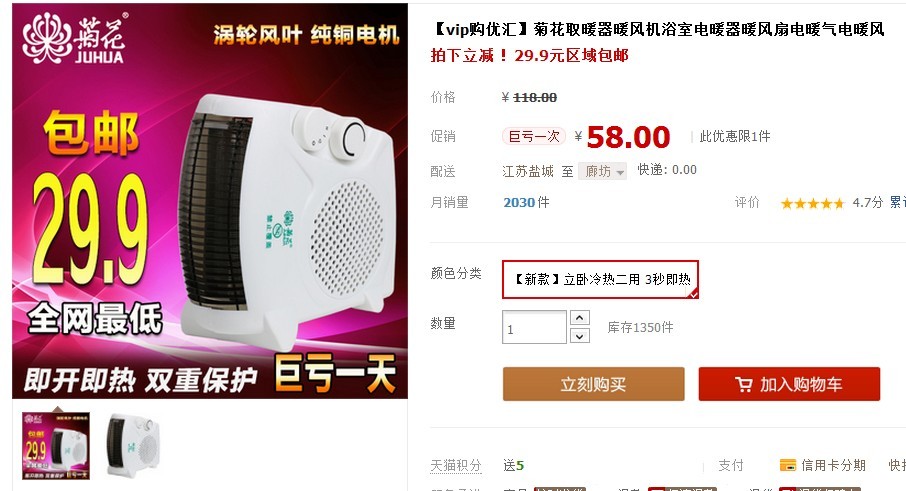Image resolution: width=906 pixels, height=491 pixels.
Task: Click the shopping cart icon on red button
Action: click(x=744, y=384)
